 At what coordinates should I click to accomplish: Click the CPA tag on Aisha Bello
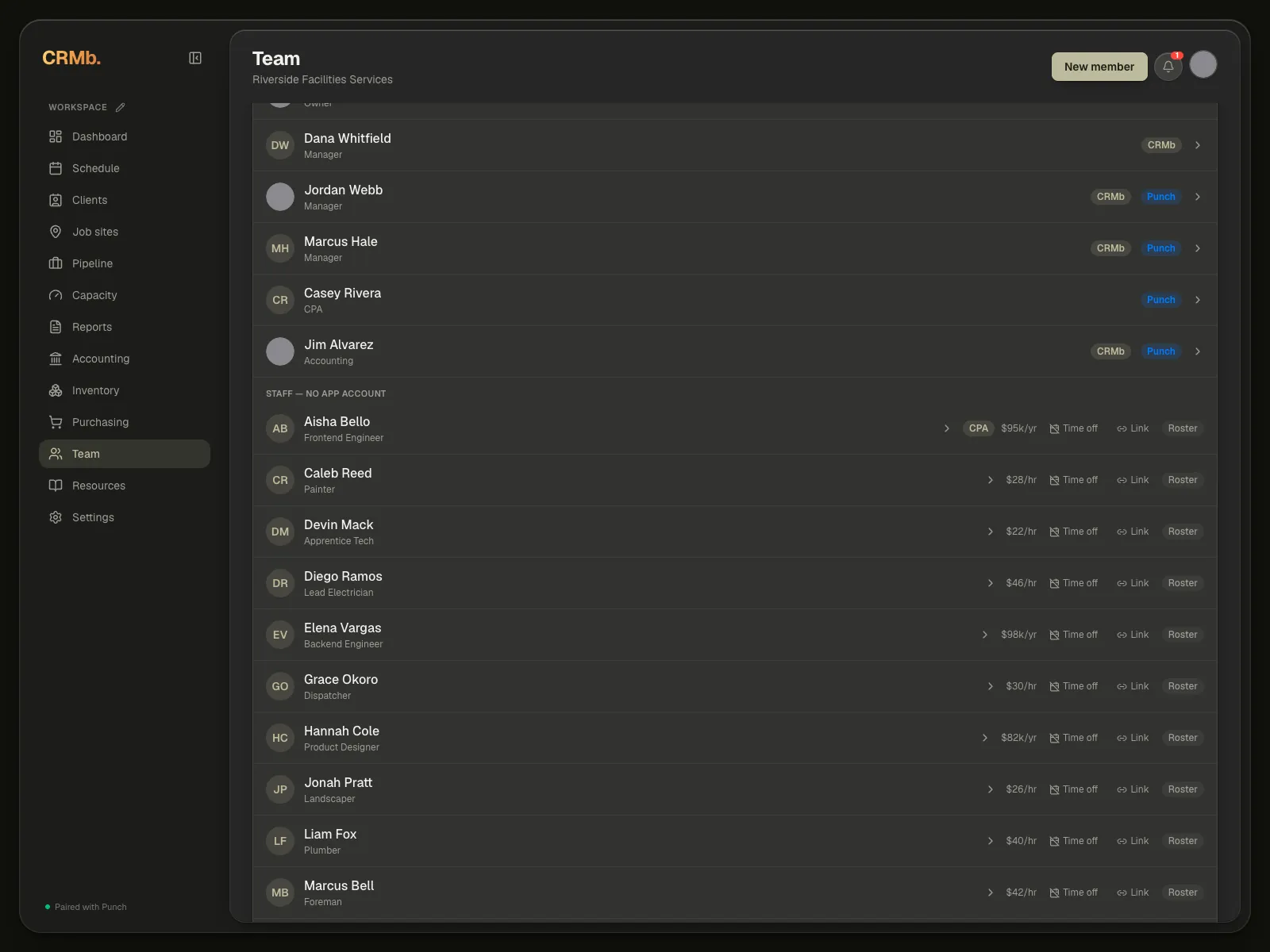(x=979, y=428)
